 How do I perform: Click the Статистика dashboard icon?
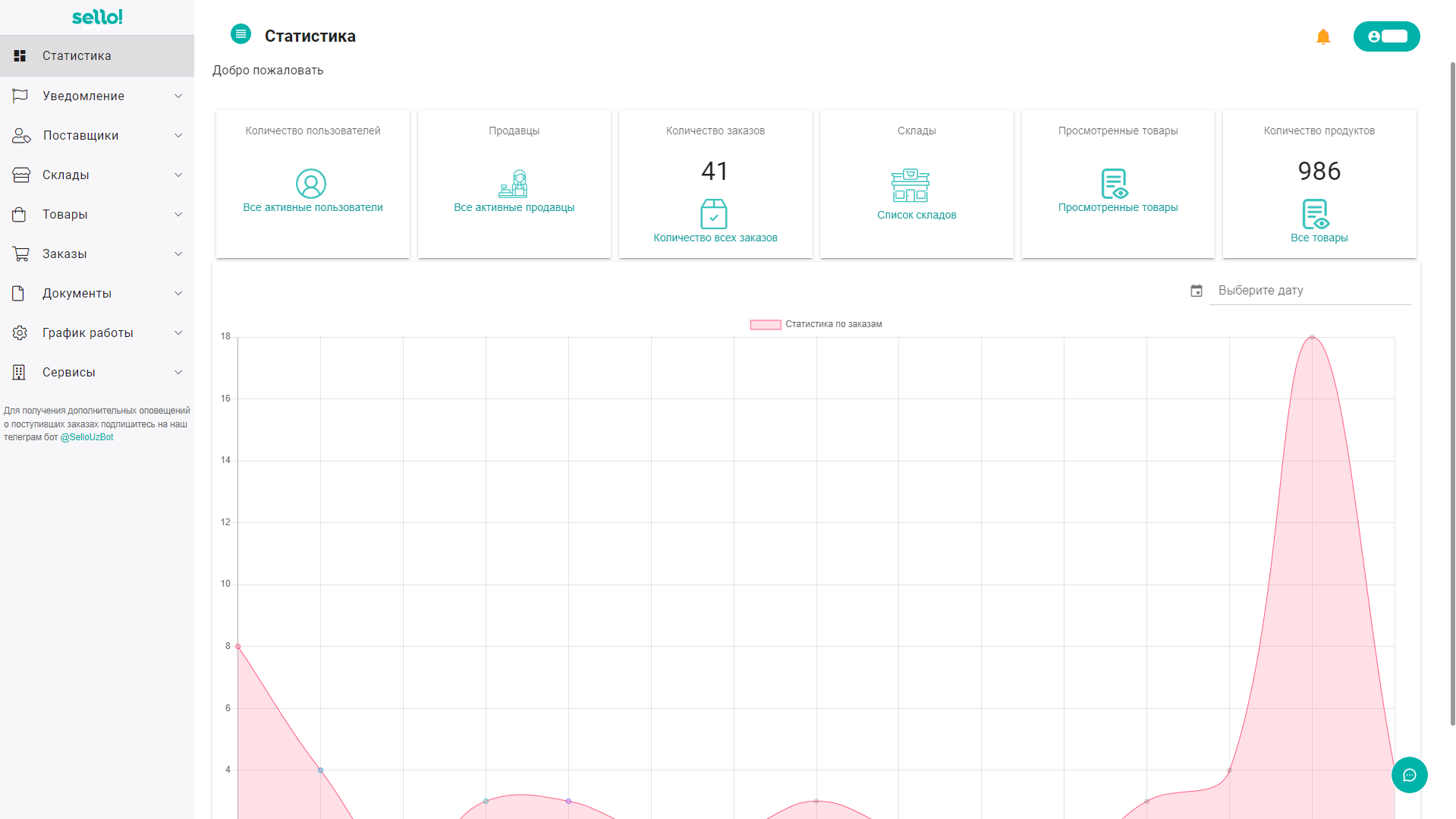pos(20,55)
